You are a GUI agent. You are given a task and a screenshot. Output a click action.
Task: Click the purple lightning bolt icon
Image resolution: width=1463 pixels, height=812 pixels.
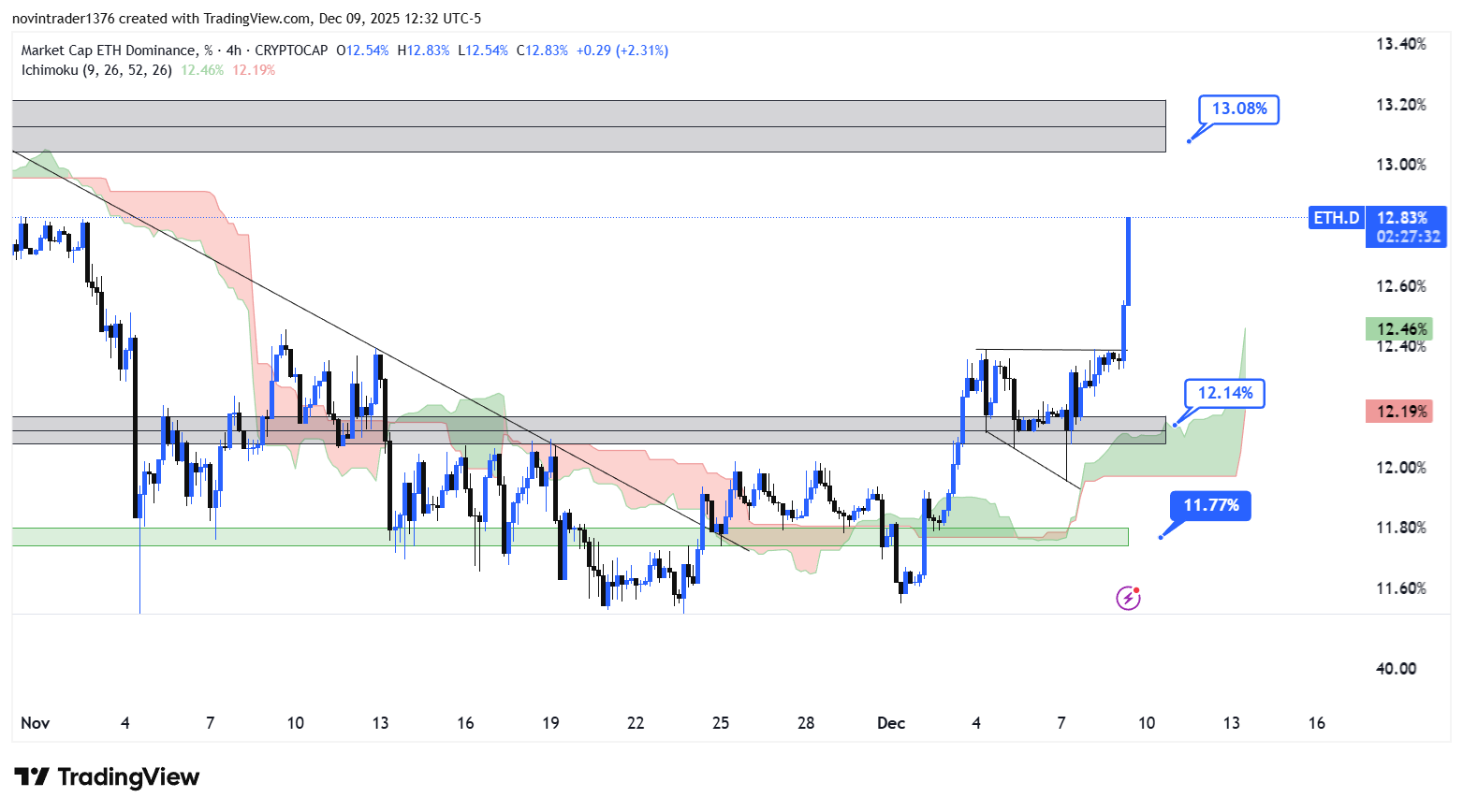pos(1128,598)
